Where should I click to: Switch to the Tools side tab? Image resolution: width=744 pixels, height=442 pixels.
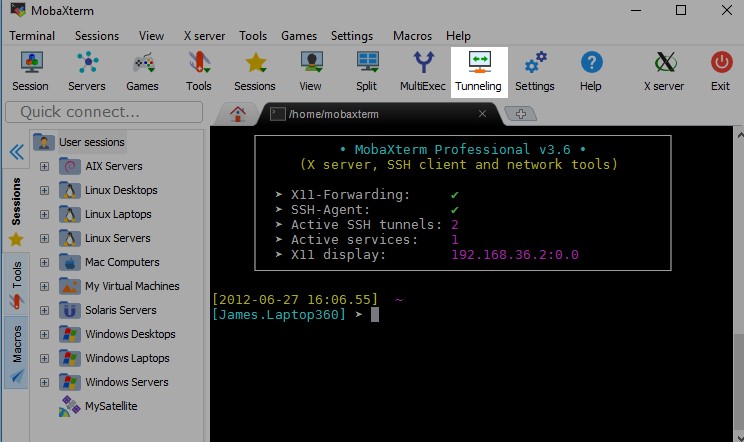point(16,282)
